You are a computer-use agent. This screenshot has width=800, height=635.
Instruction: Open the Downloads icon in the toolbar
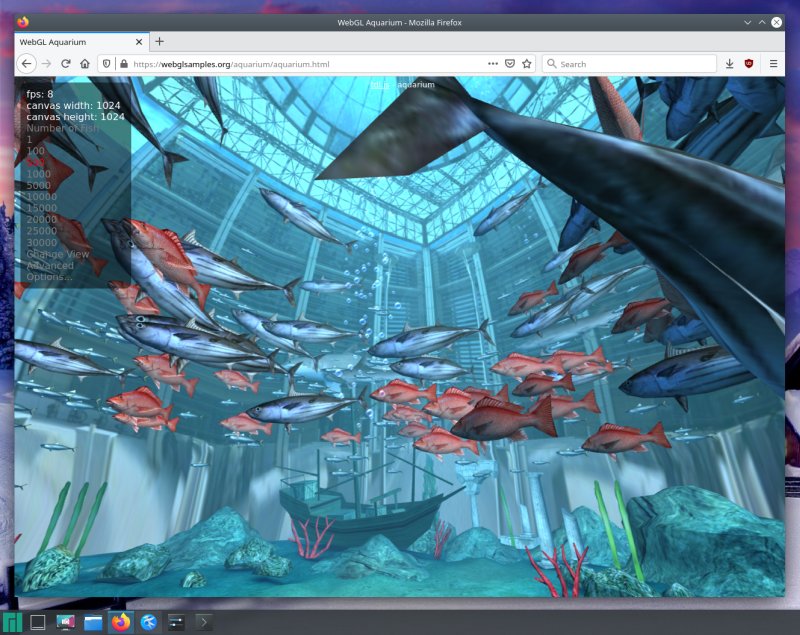coord(728,63)
